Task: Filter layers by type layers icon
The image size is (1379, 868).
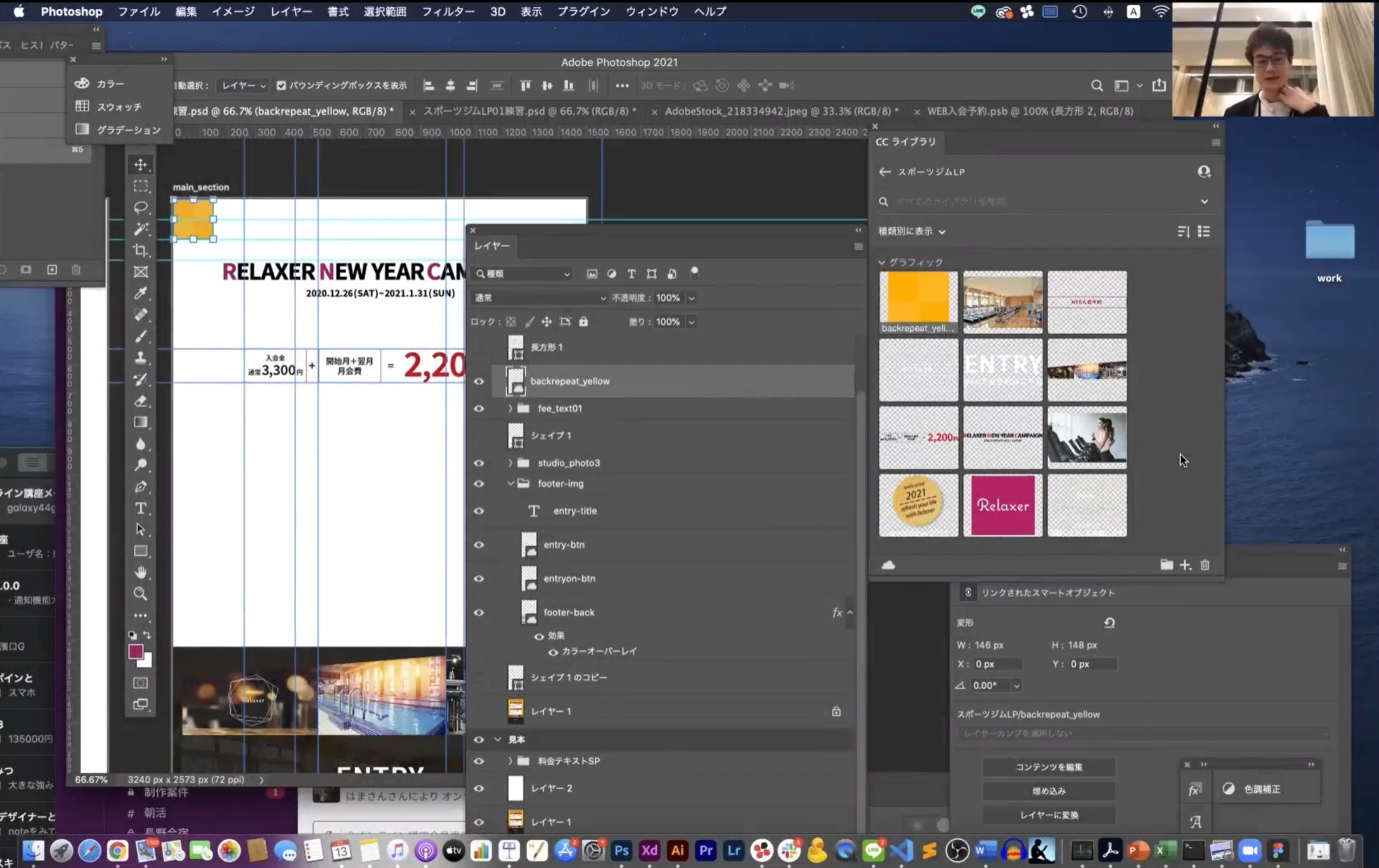Action: pos(631,274)
